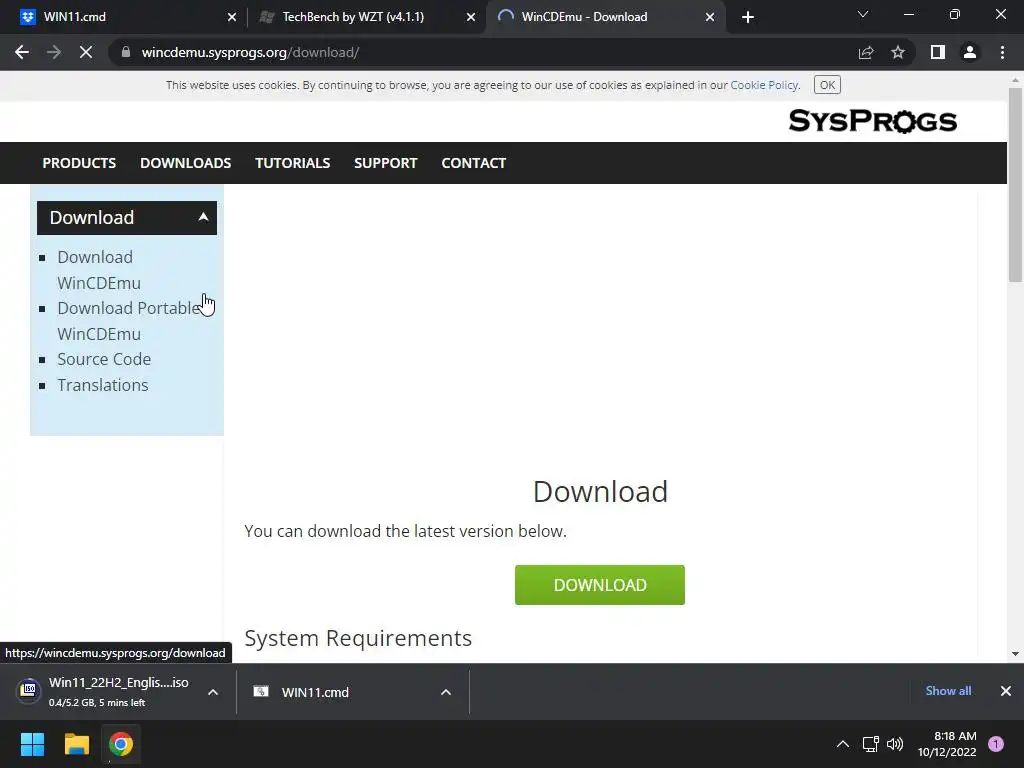
Task: Close the downloads shelf
Action: [x=1006, y=691]
